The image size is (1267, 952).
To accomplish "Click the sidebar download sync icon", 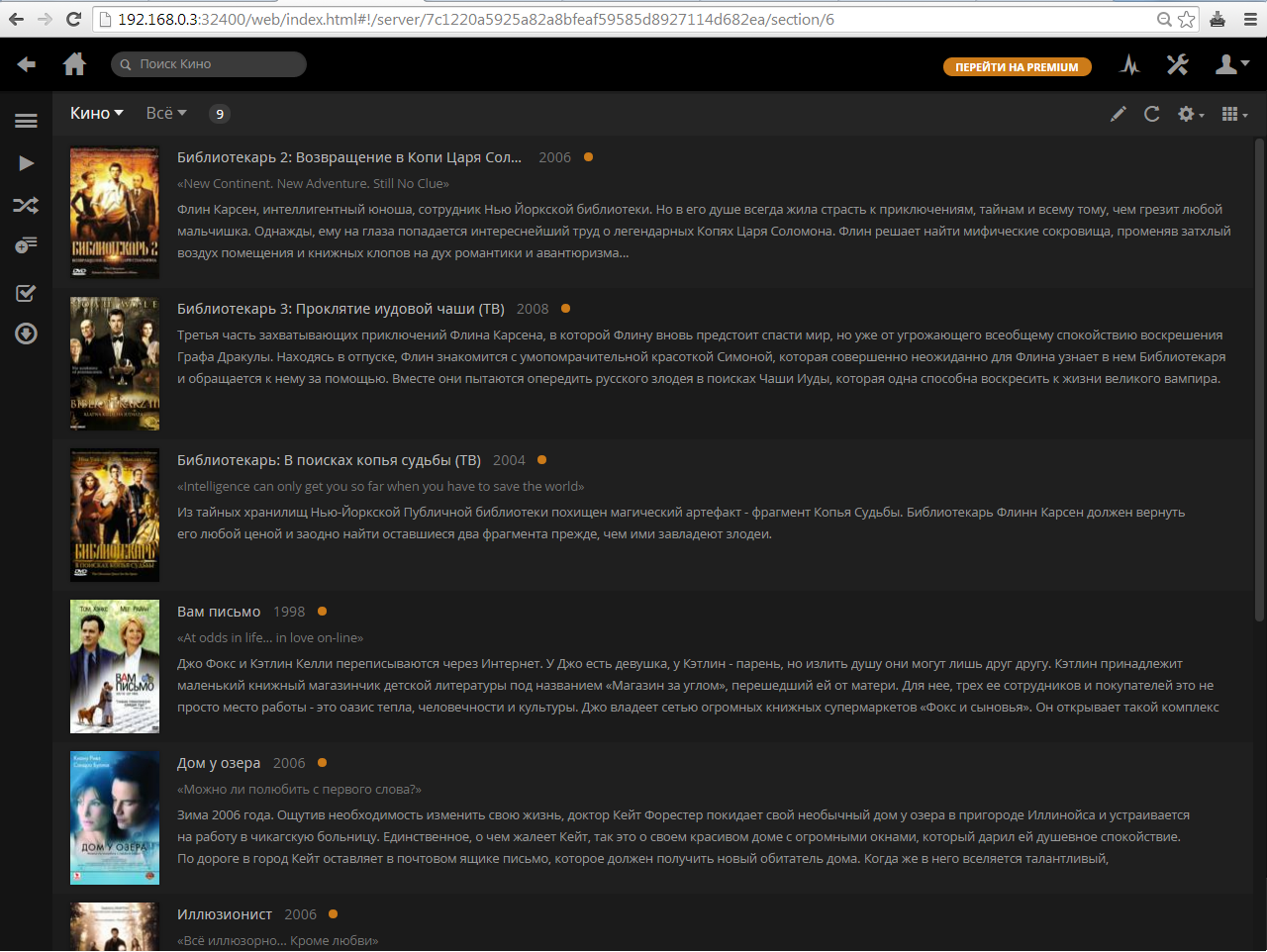I will [x=26, y=333].
